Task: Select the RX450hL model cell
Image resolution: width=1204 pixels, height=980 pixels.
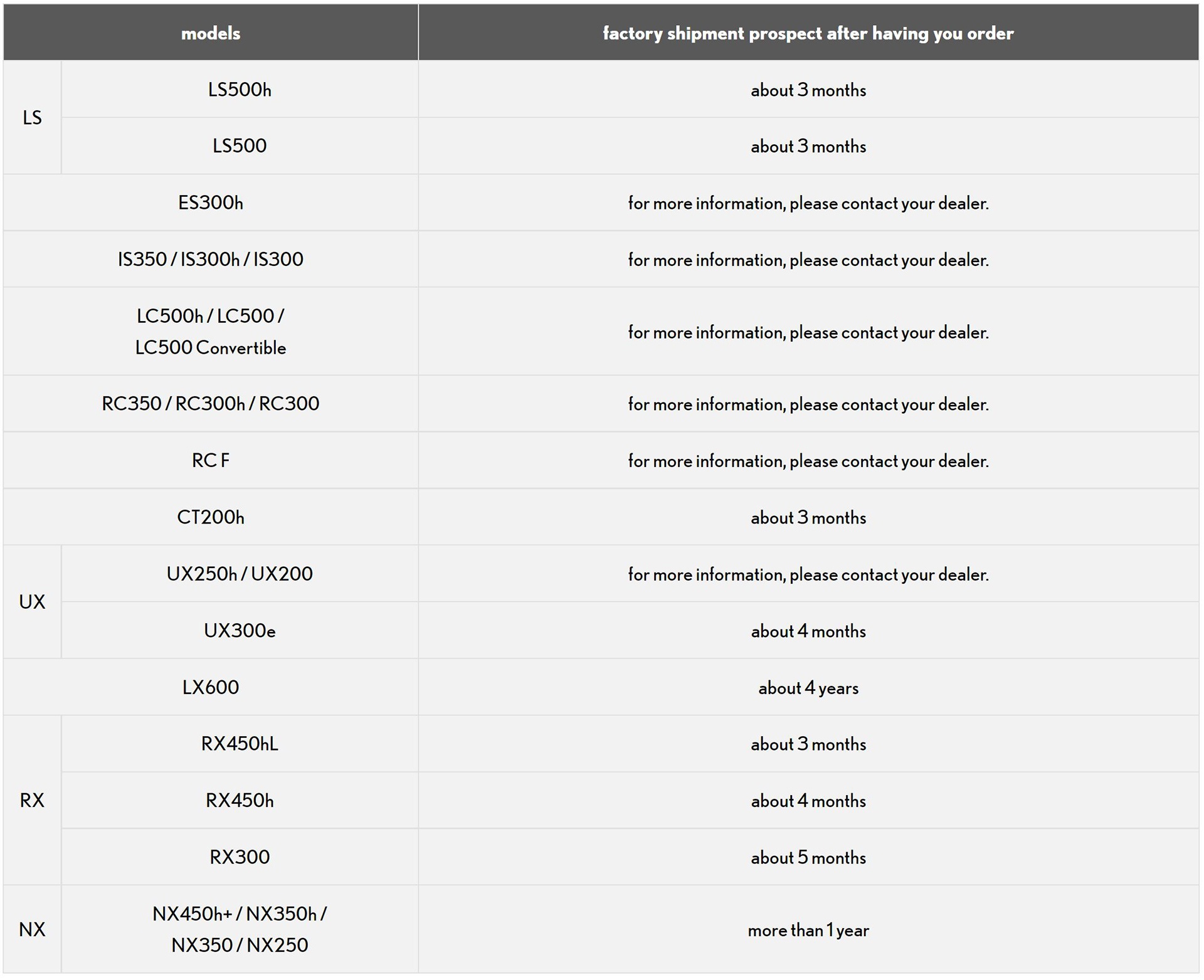Action: (x=240, y=744)
